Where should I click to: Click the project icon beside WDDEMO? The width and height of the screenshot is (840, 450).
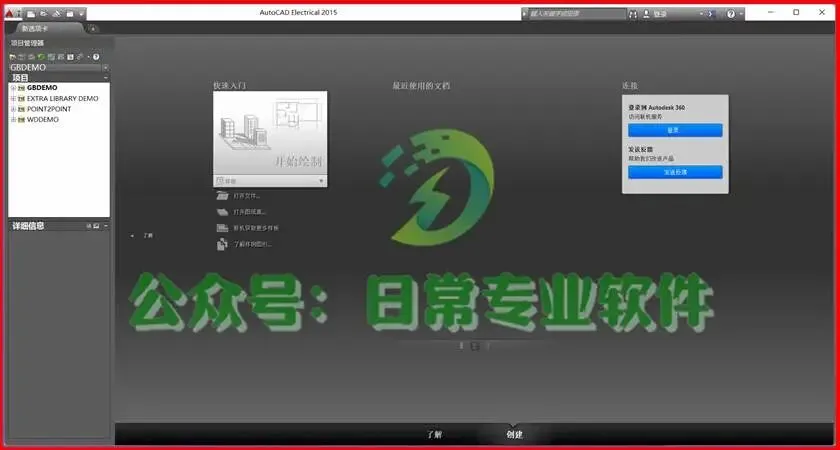[x=21, y=120]
